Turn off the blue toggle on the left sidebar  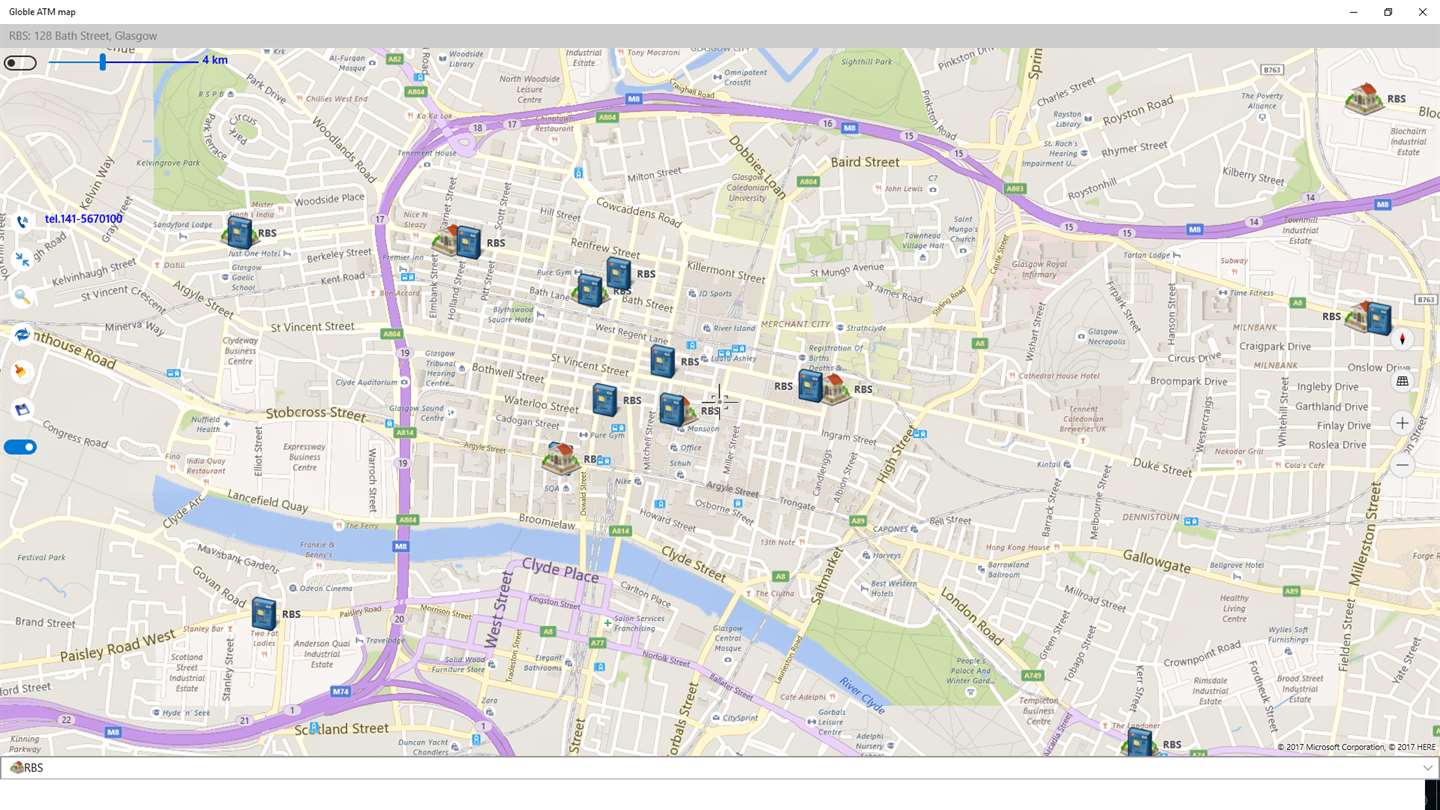[x=20, y=447]
